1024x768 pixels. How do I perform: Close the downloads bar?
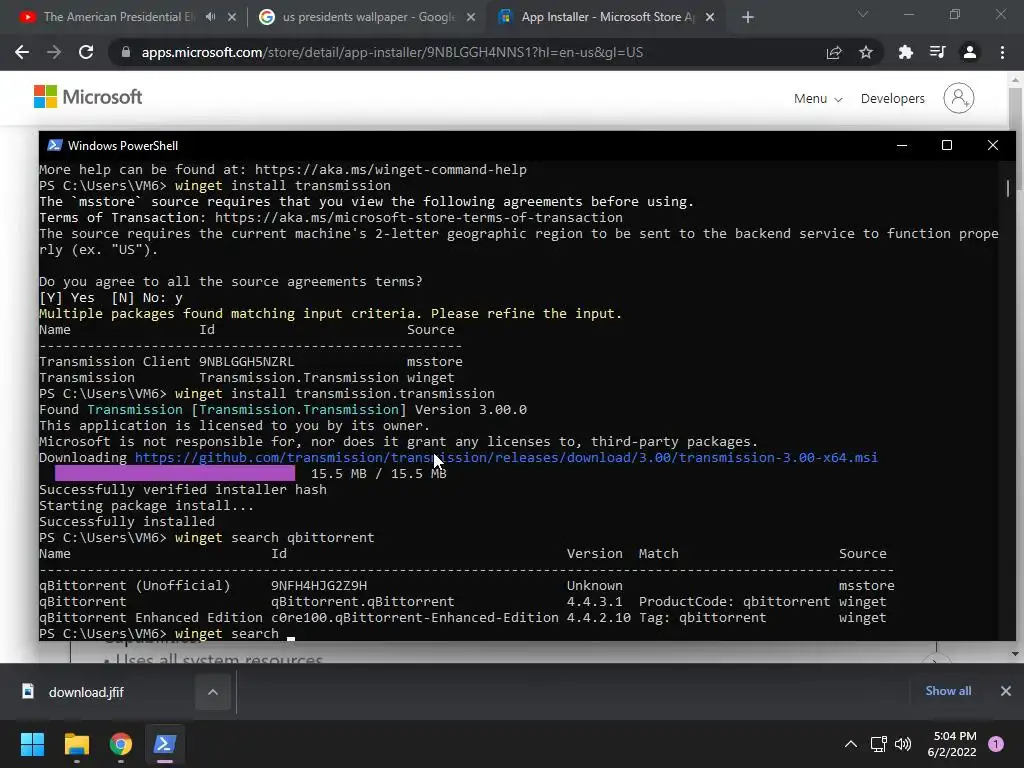tap(1006, 691)
